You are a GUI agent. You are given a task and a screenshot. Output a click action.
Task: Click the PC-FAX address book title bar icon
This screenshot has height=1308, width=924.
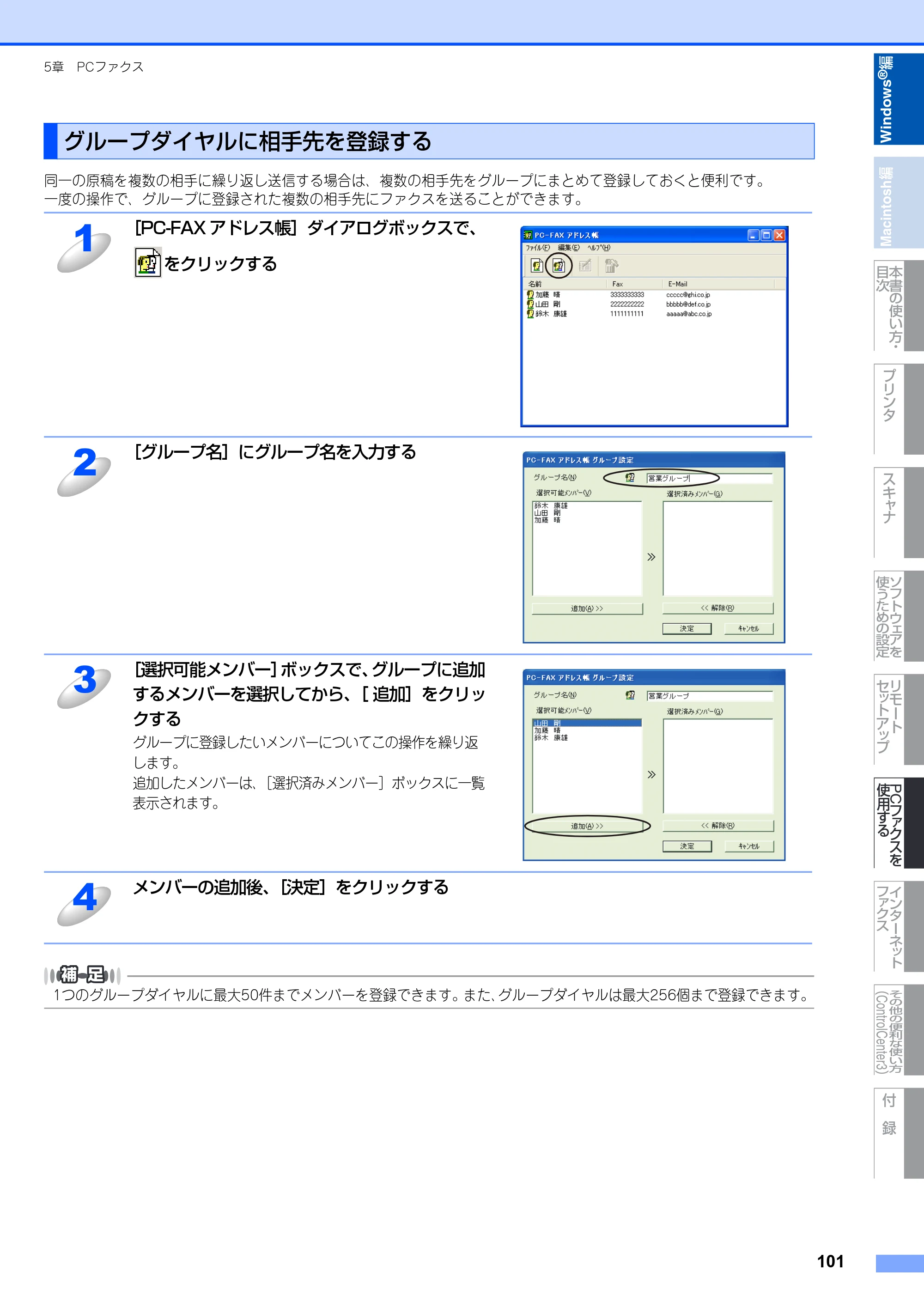pos(528,235)
